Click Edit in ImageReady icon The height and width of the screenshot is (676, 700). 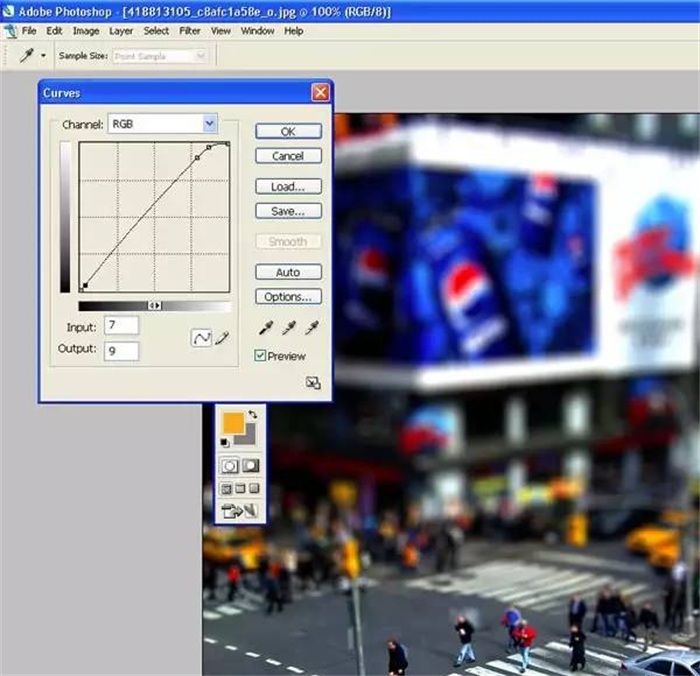pyautogui.click(x=240, y=510)
